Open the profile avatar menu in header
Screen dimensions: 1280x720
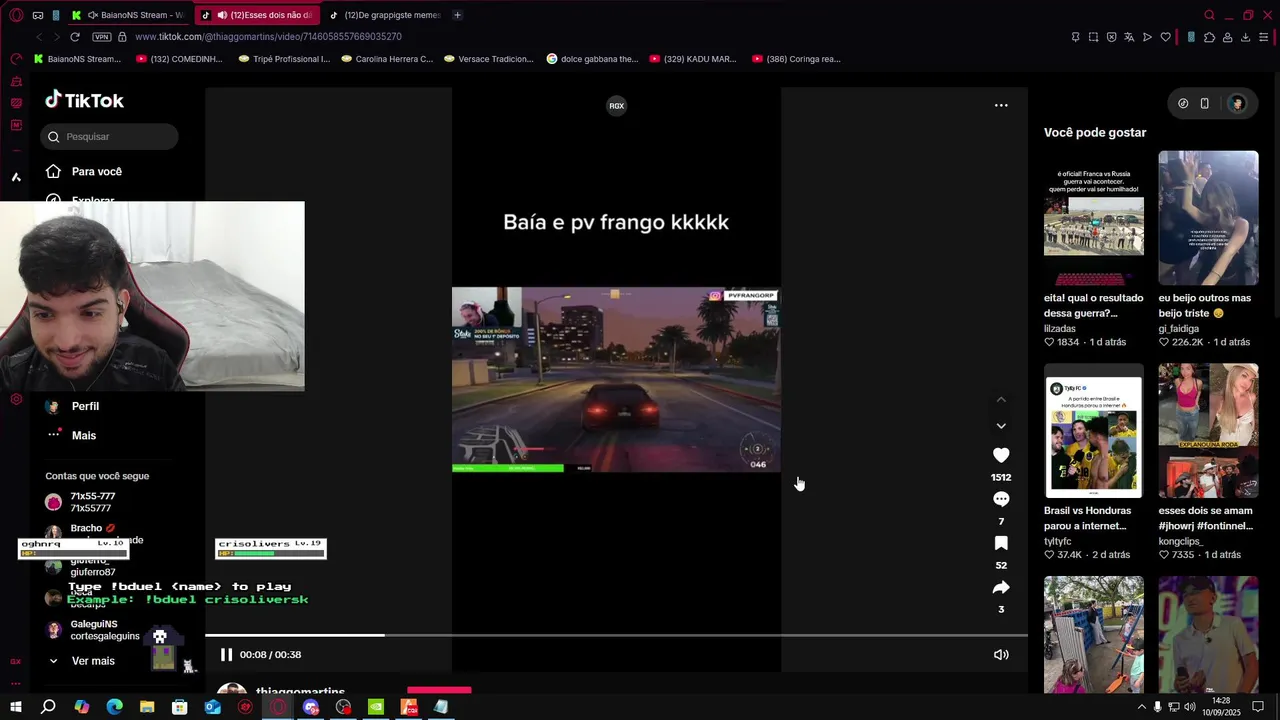[x=1237, y=104]
